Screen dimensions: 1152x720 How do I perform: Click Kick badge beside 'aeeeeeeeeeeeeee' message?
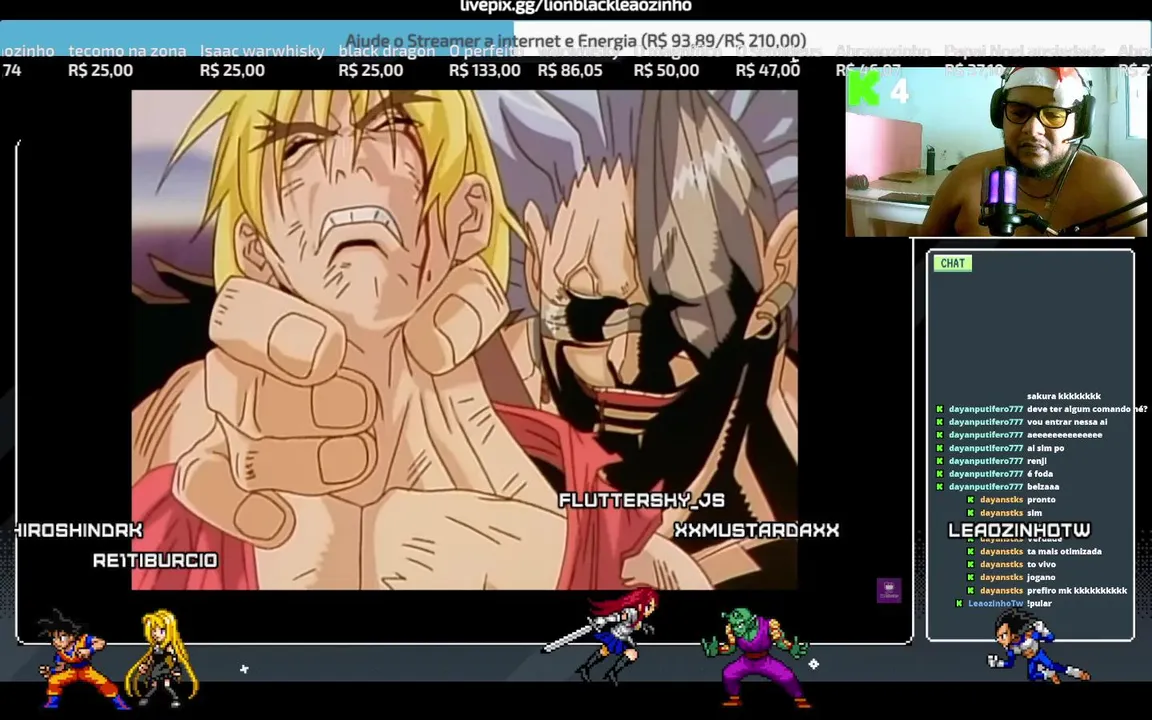939,435
